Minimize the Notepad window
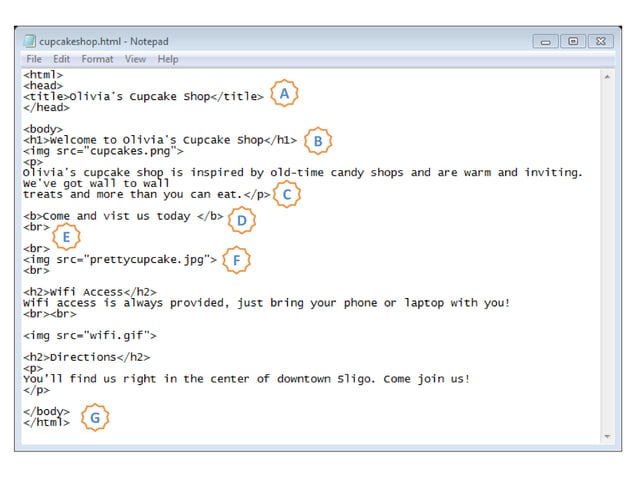This screenshot has width=638, height=478. pos(546,41)
